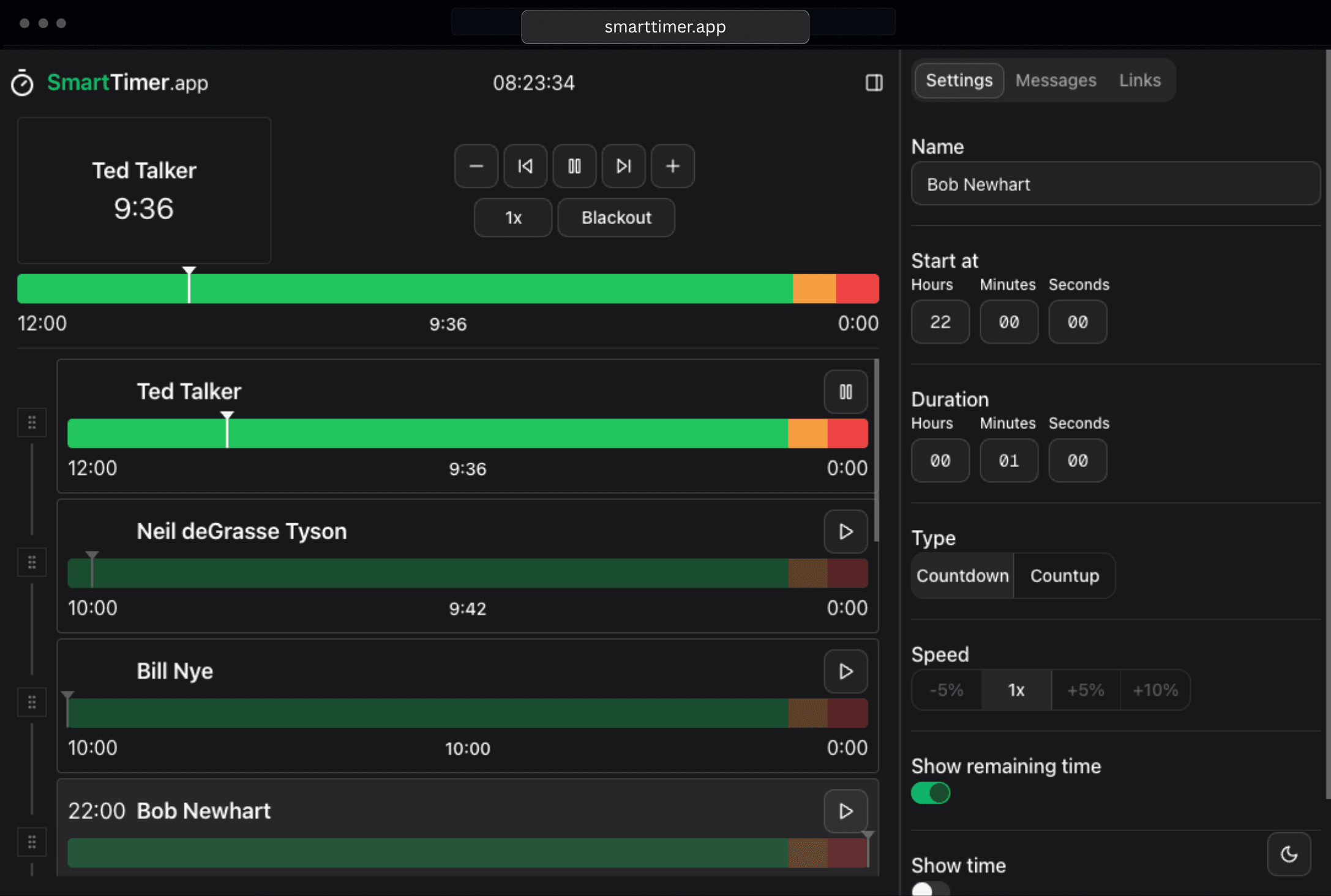Enable the Show time toggle
This screenshot has width=1331, height=896.
click(930, 889)
